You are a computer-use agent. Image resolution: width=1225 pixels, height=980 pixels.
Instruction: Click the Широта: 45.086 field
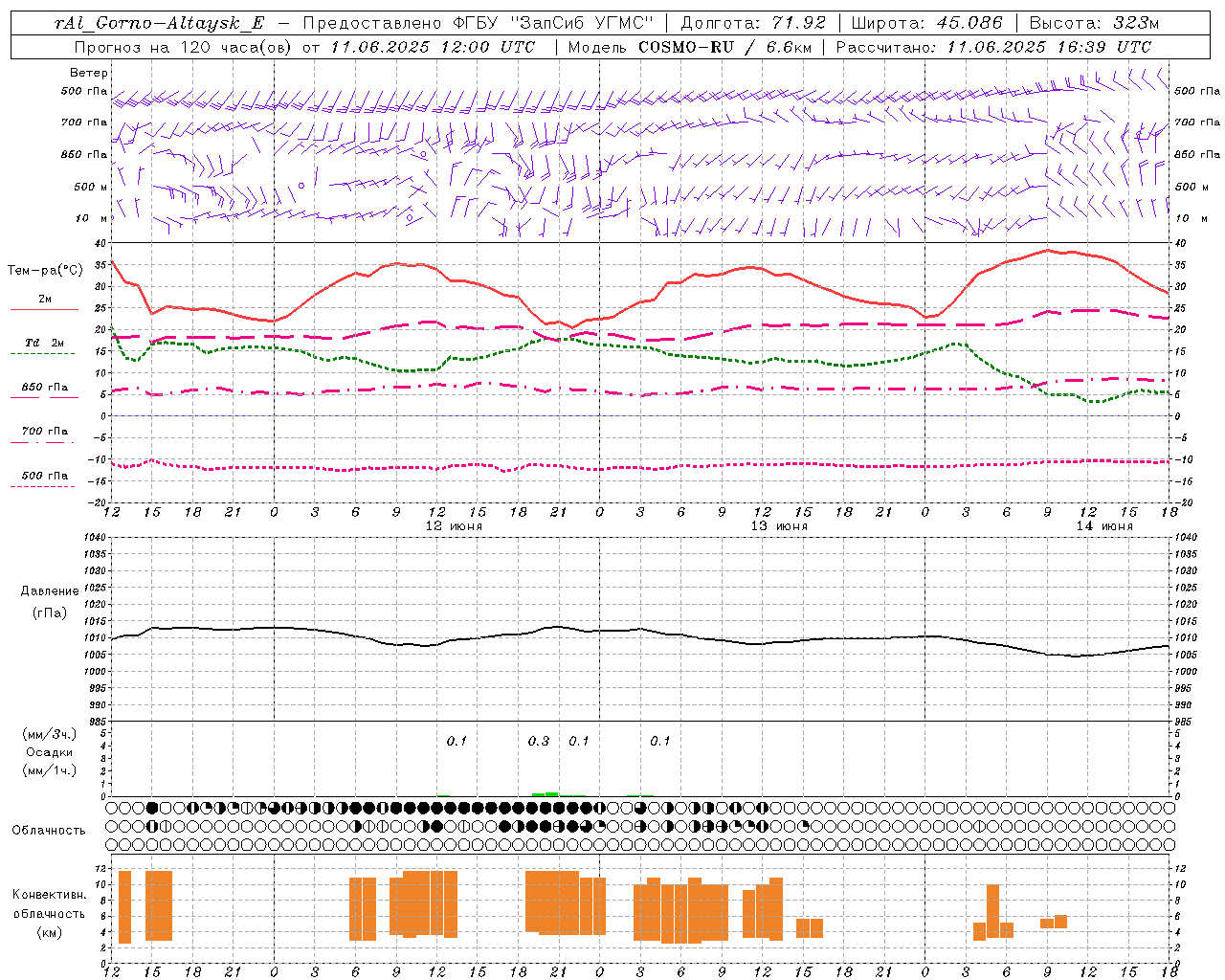926,23
